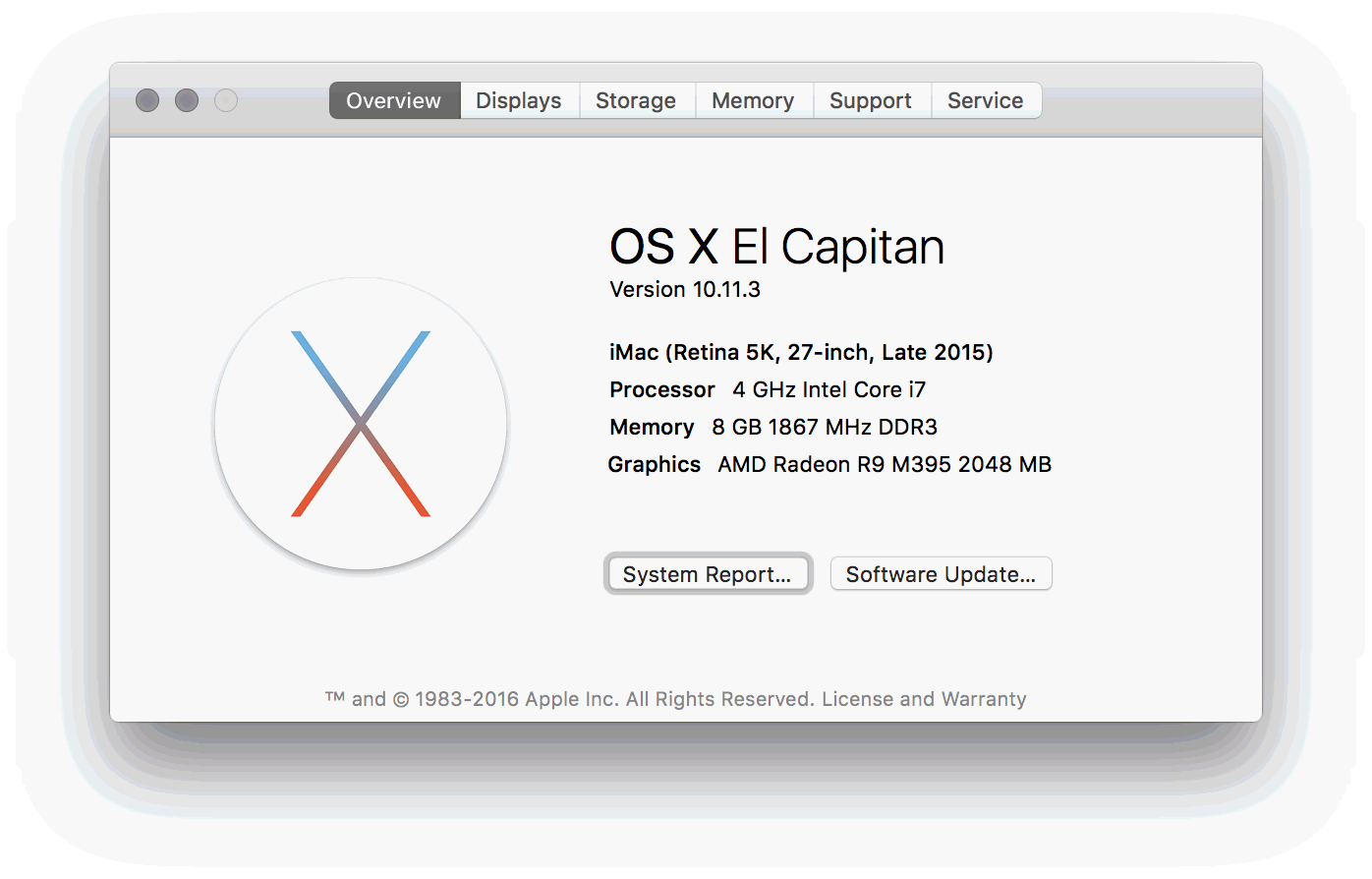1372x879 pixels.
Task: Switch to the Storage tab
Action: coord(636,99)
